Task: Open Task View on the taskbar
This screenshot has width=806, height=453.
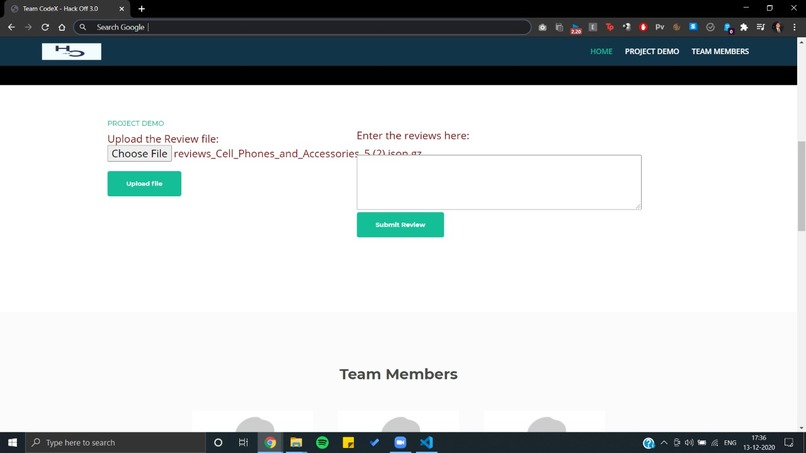Action: 244,442
